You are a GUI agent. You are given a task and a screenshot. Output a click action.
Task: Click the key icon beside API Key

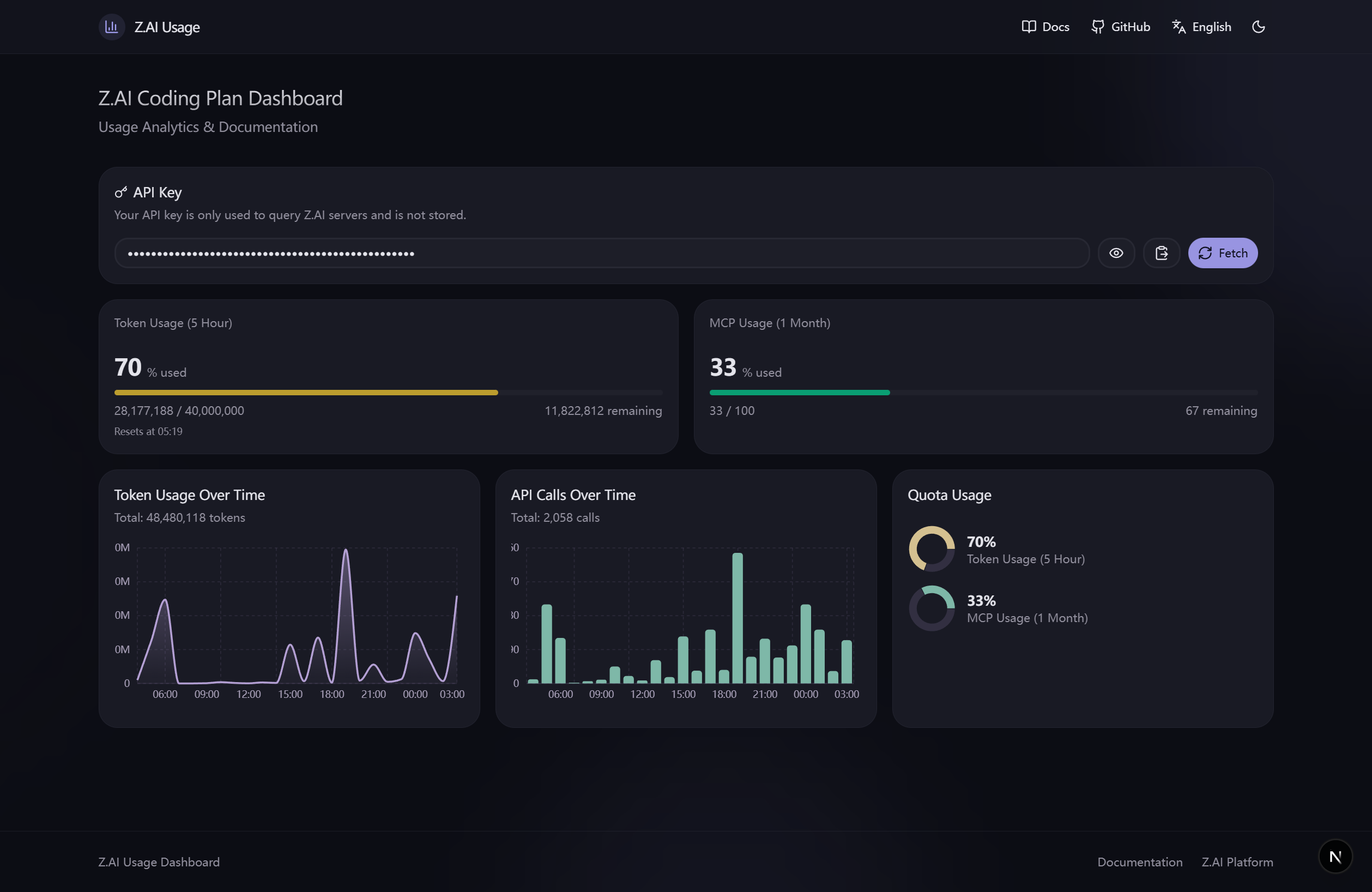pos(120,192)
